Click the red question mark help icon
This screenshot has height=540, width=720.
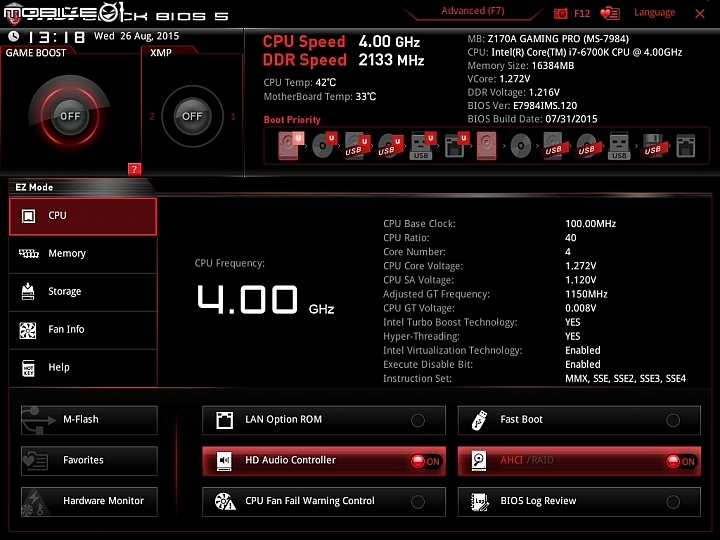tap(134, 169)
